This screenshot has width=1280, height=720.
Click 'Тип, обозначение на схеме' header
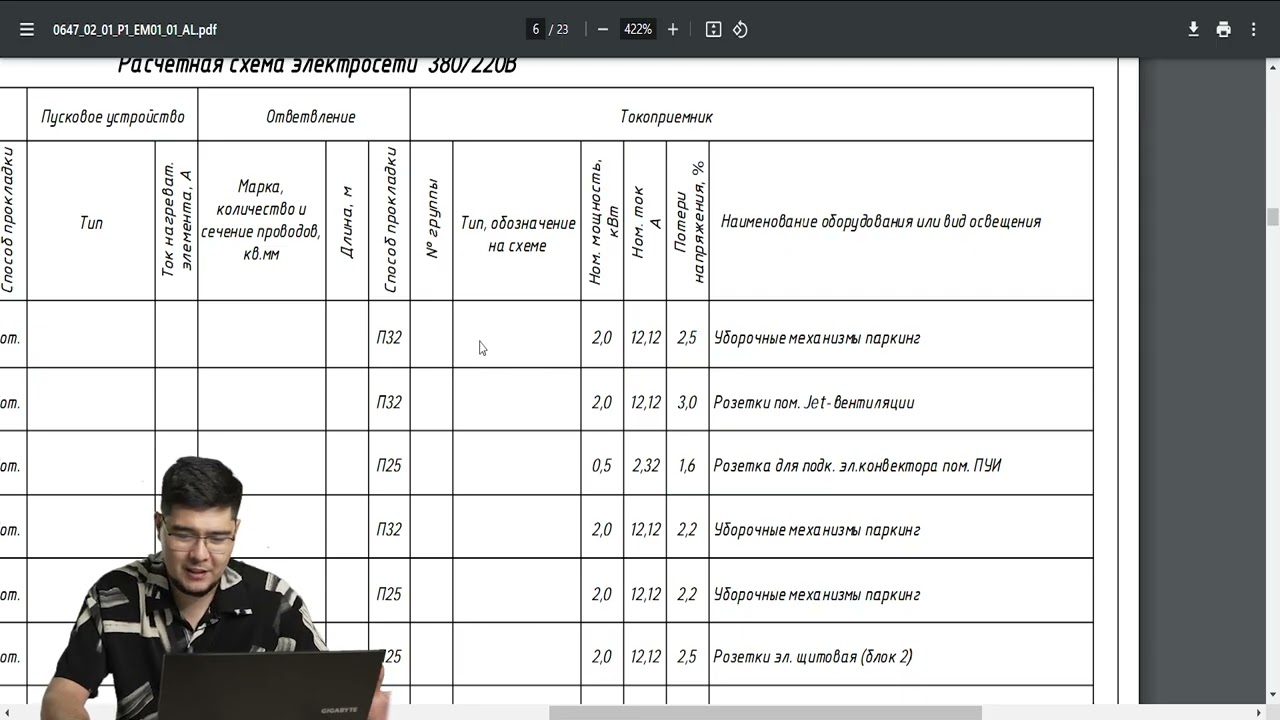[517, 234]
